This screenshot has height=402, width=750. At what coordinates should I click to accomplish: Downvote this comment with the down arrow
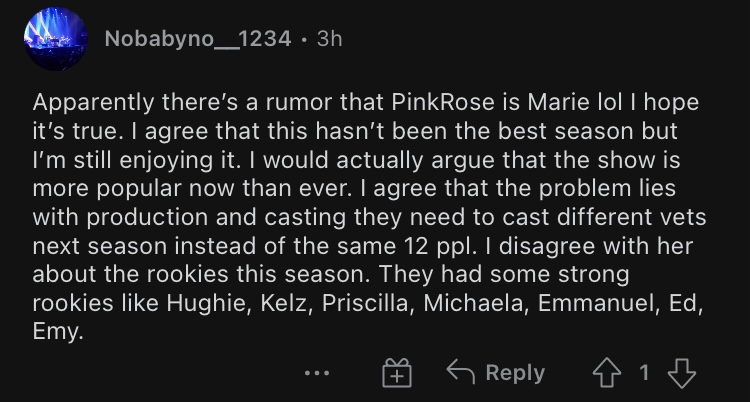point(682,373)
